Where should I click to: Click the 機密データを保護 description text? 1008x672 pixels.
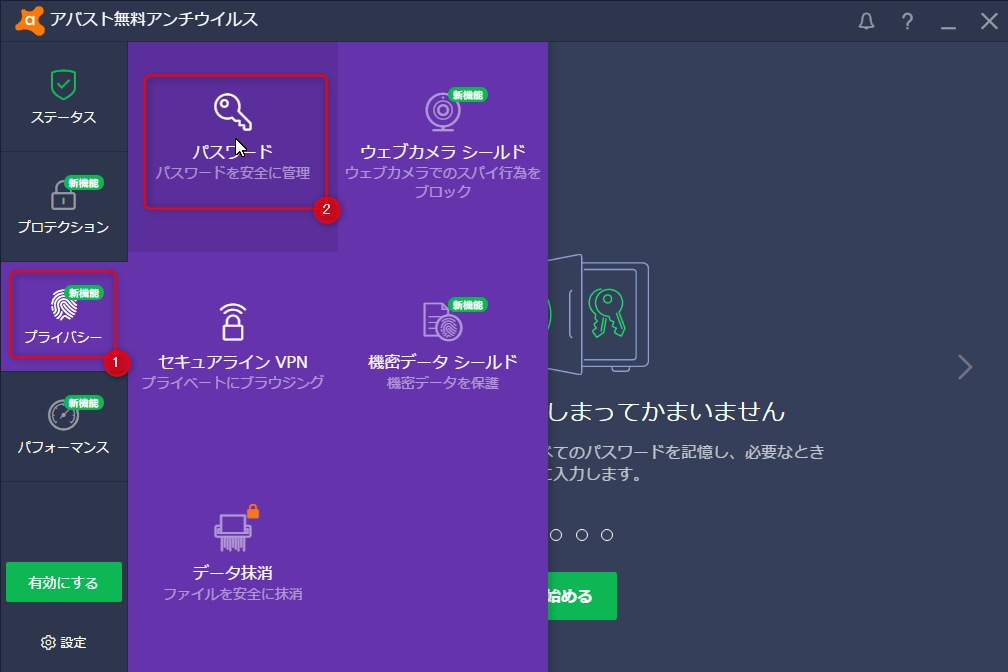tap(443, 383)
